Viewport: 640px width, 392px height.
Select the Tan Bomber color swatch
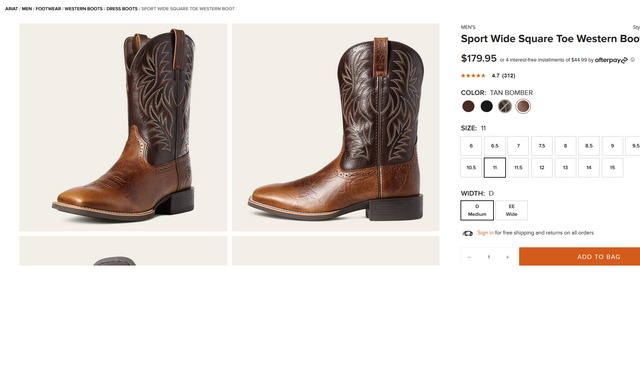(x=523, y=106)
